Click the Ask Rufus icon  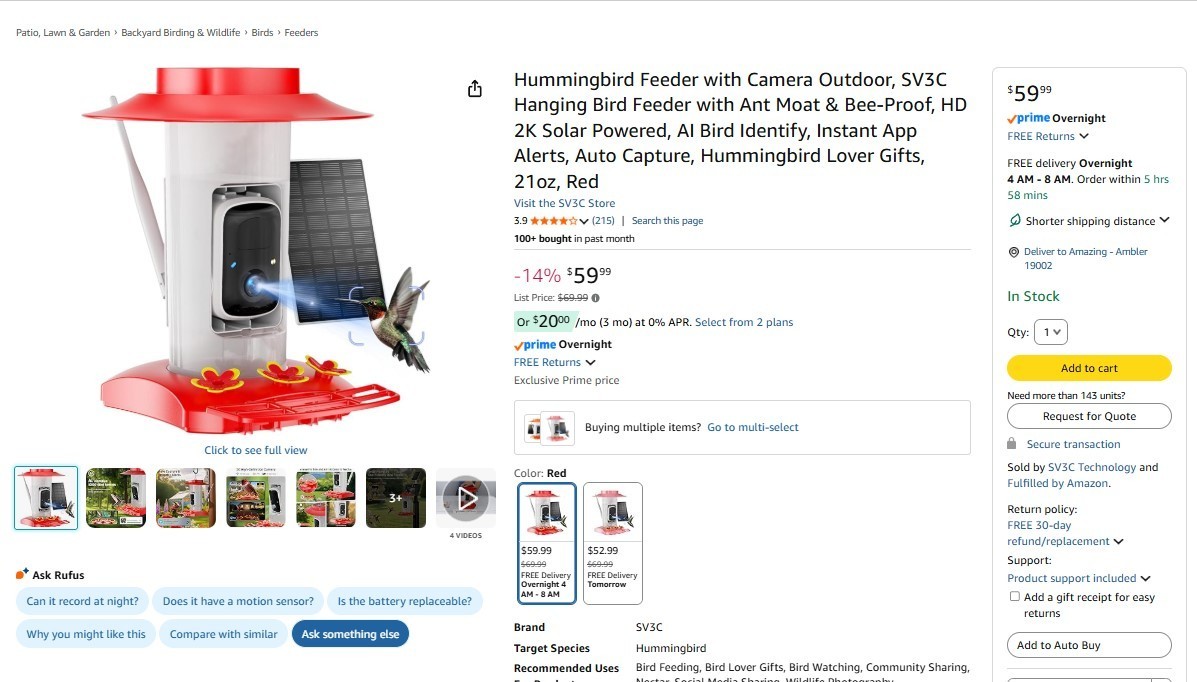coord(22,574)
